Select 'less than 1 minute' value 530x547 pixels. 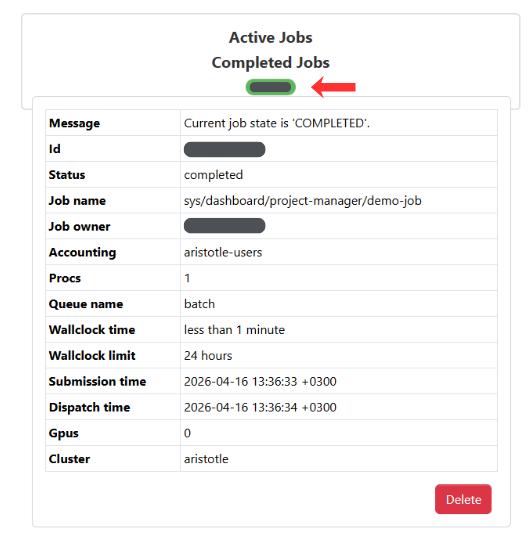[234, 330]
